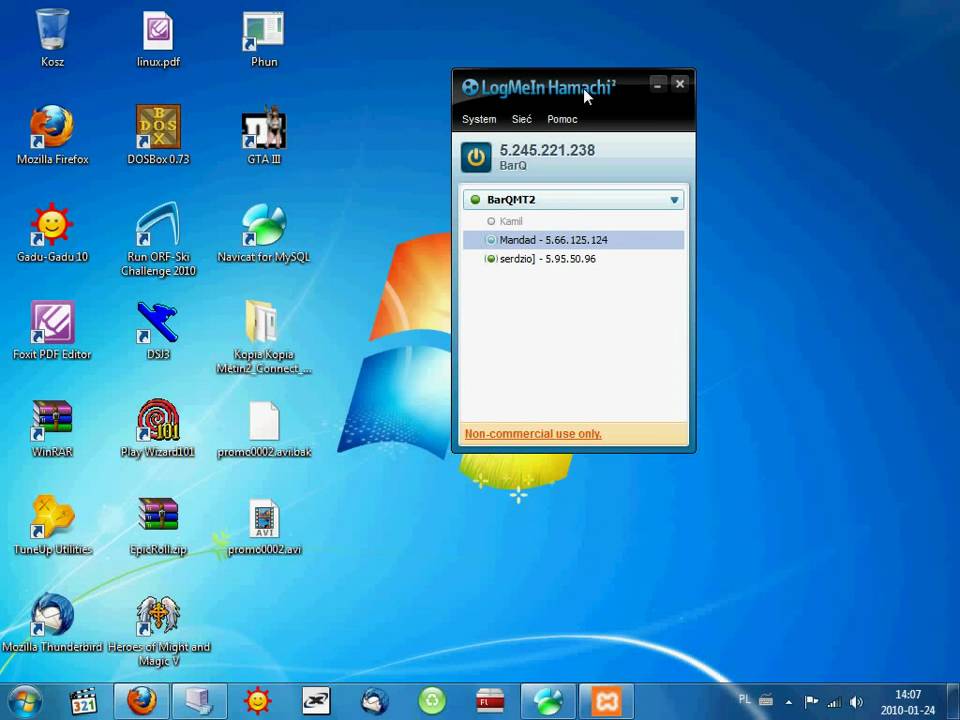Select the Phun desktop shortcut
Viewport: 960px width, 720px height.
264,38
